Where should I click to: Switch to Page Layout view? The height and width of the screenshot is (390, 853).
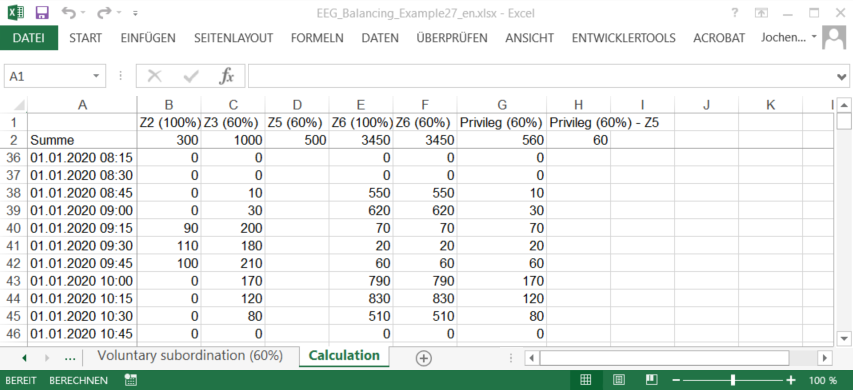619,380
